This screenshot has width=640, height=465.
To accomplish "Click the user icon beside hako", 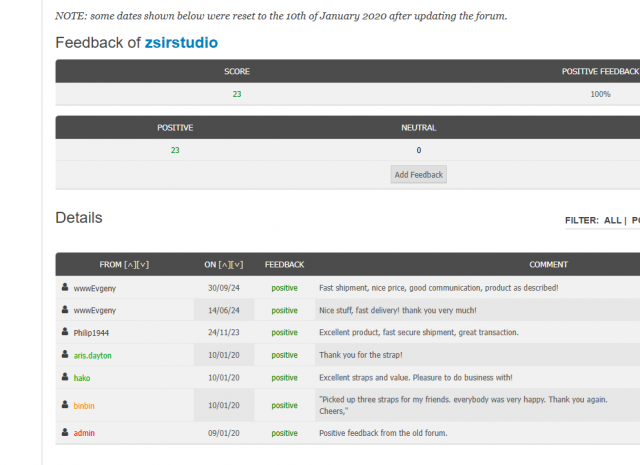I will (65, 376).
